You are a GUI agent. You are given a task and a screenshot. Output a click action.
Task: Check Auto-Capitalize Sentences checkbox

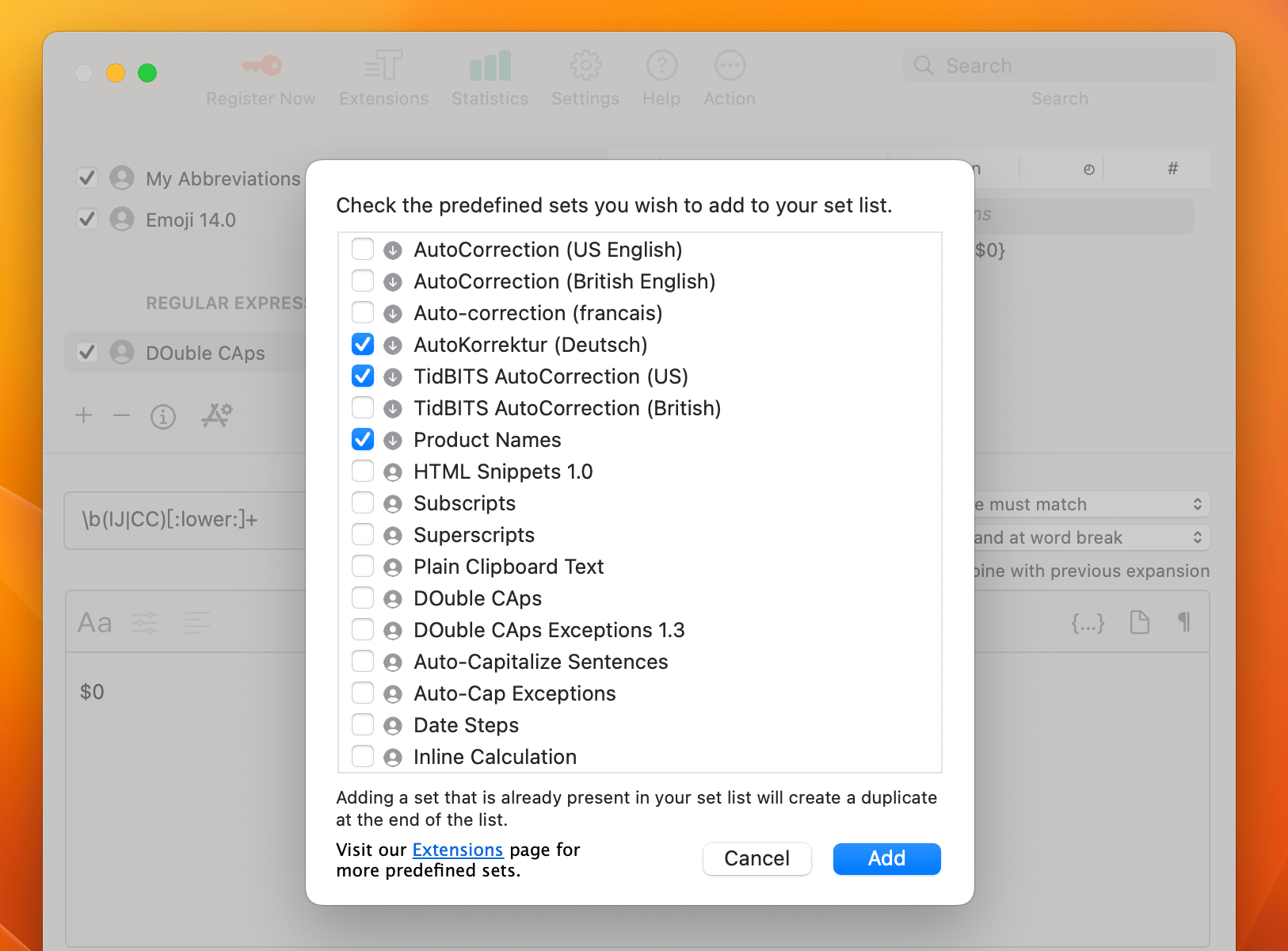[363, 661]
